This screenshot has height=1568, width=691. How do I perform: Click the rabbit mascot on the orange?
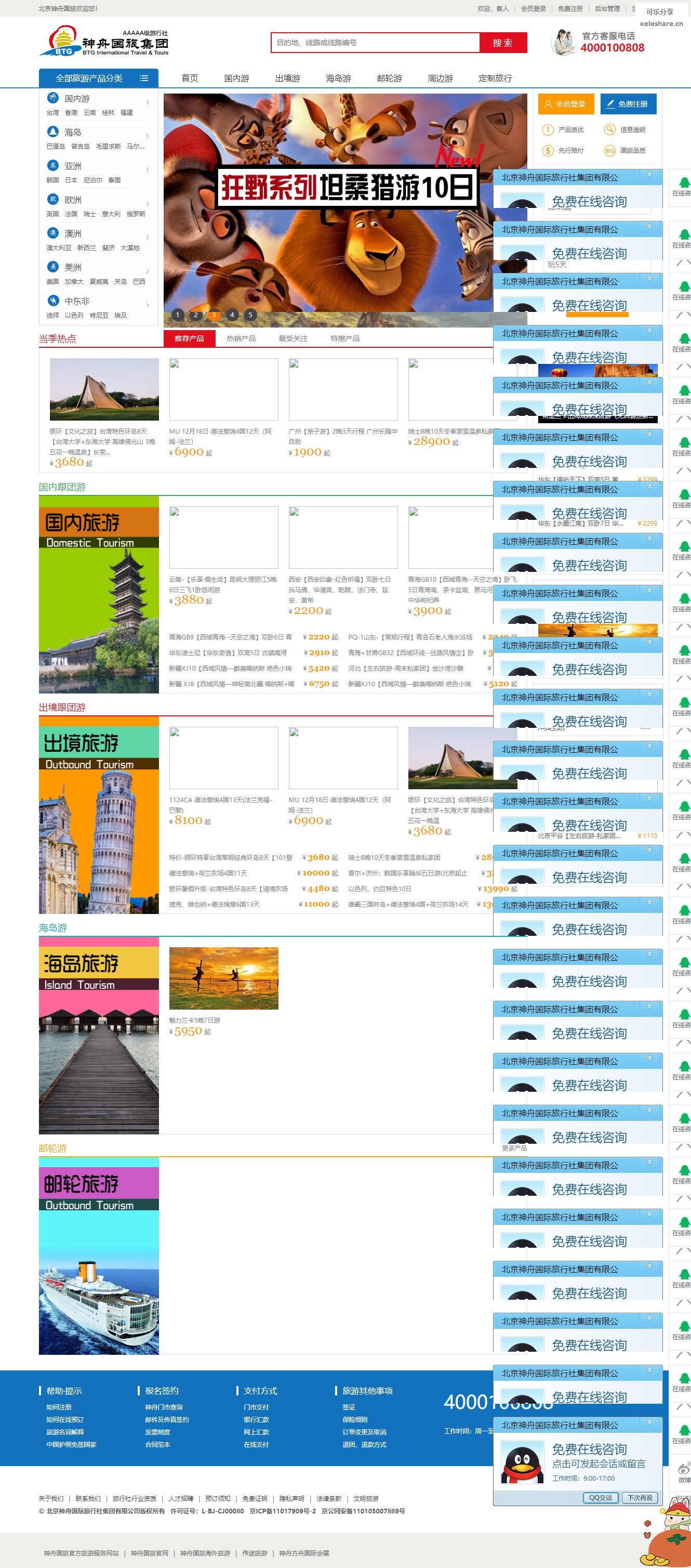(x=677, y=1514)
